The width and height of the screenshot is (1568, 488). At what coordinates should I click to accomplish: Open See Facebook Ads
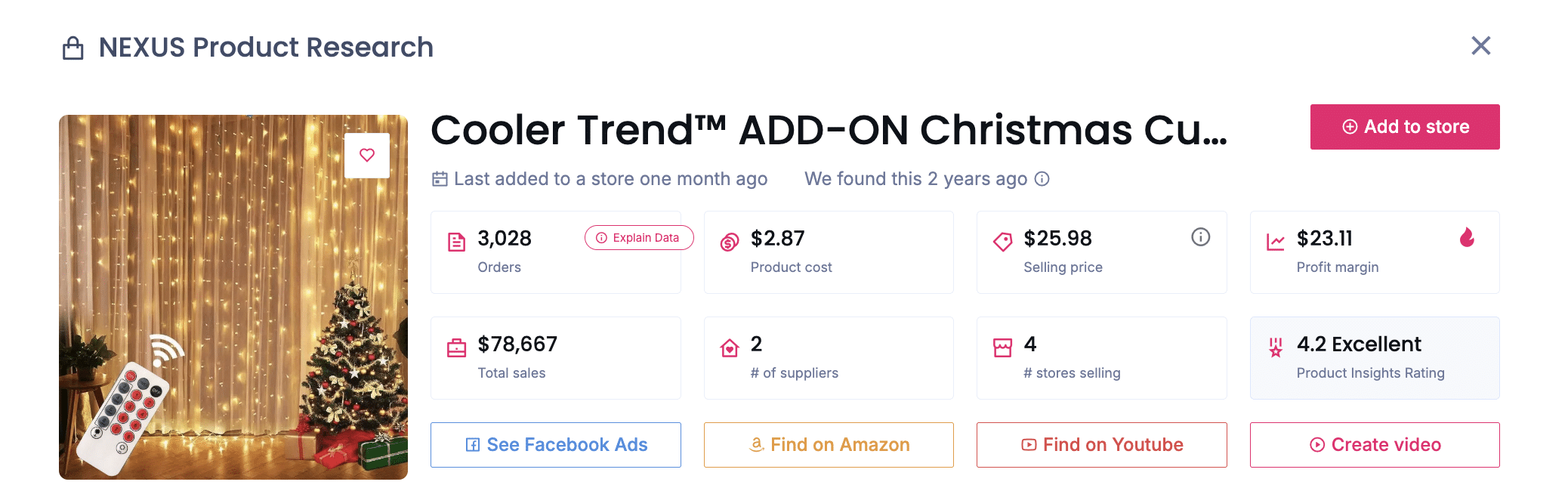556,445
